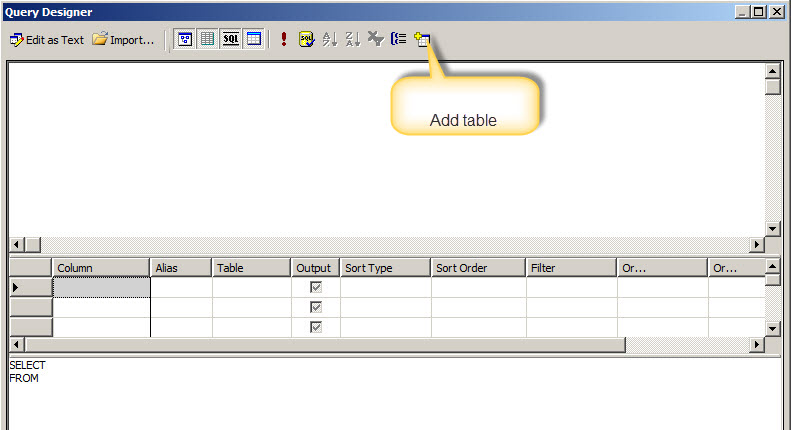Select the Filter column header
Viewport: 791px width, 430px height.
(571, 268)
